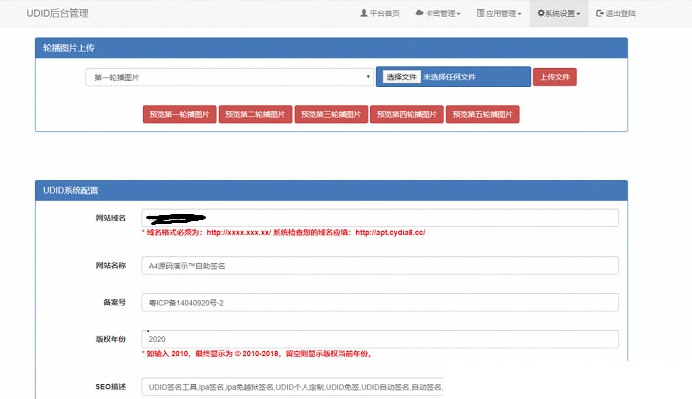Click the 选择文件 file chooser button
This screenshot has height=399, width=692.
401,77
